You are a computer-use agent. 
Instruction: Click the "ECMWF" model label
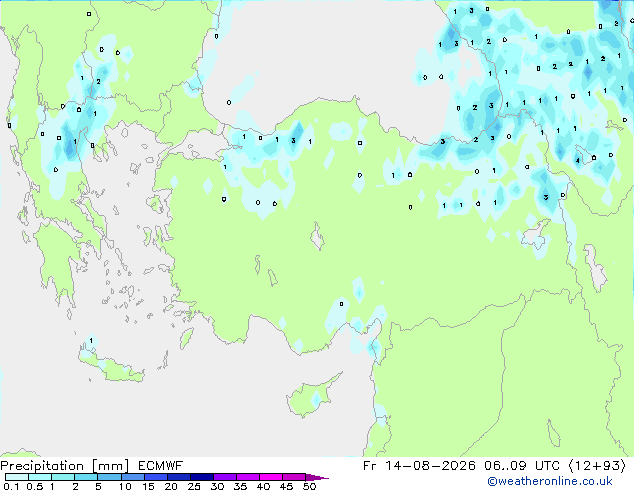coord(161,466)
